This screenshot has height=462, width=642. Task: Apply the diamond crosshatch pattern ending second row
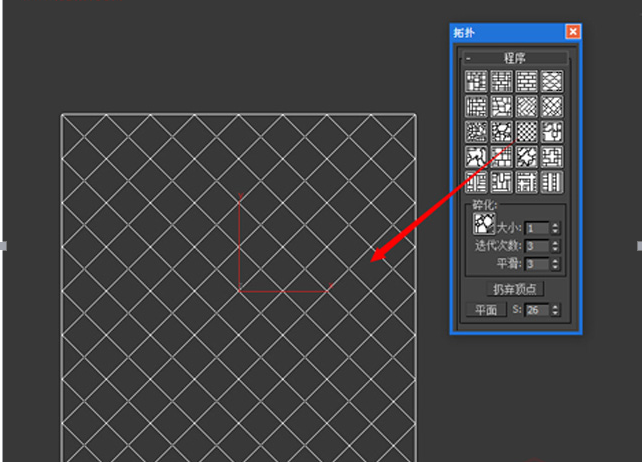(552, 106)
